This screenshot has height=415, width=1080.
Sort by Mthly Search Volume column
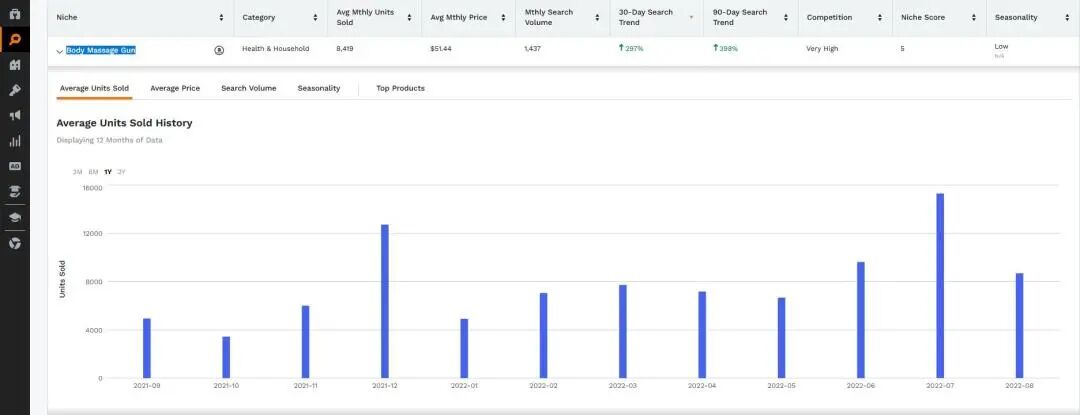click(x=597, y=17)
